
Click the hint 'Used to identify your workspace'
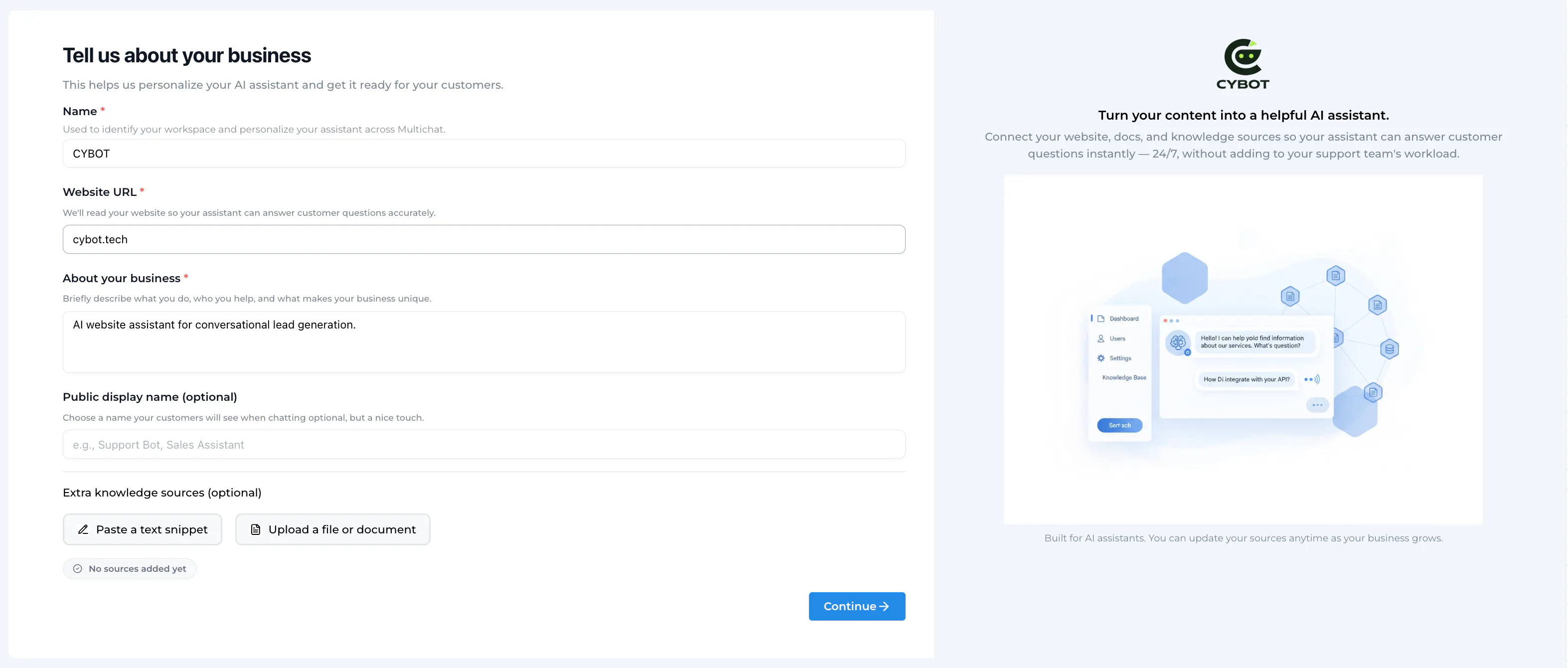tap(254, 129)
